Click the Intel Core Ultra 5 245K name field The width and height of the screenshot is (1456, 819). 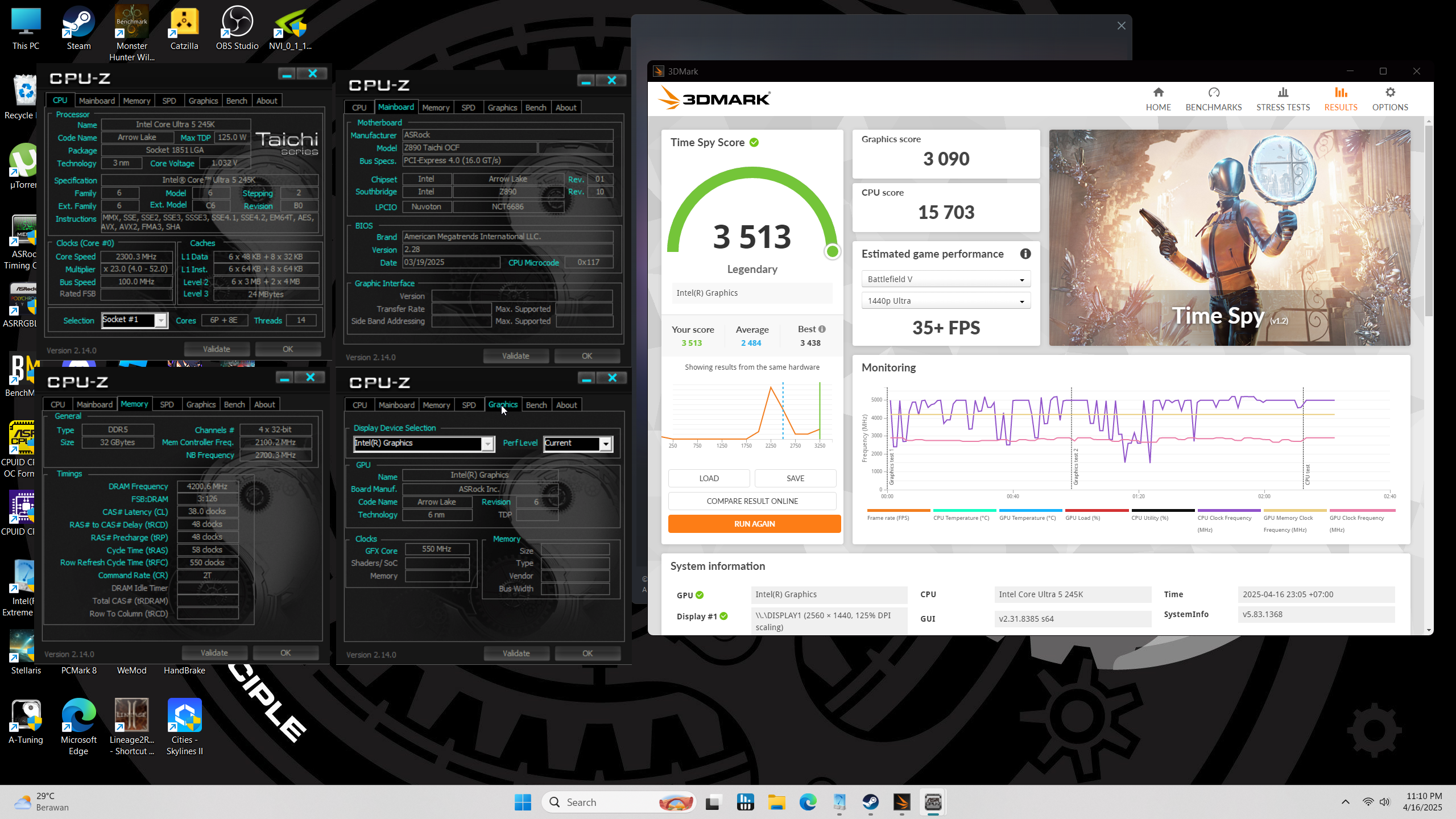pyautogui.click(x=175, y=124)
